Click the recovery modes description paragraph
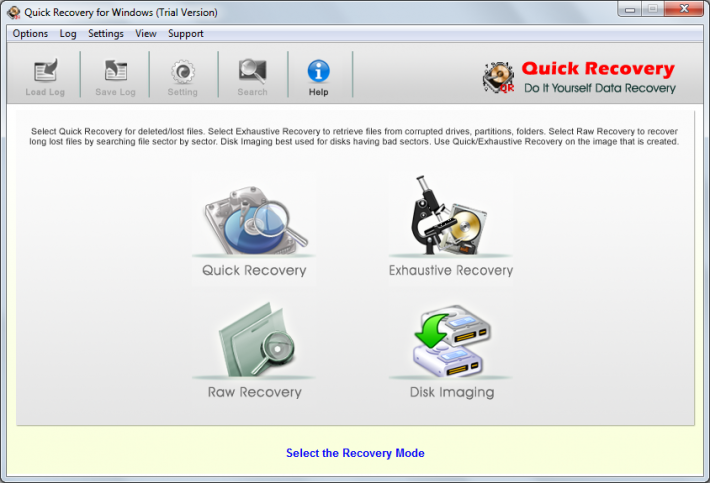 354,136
